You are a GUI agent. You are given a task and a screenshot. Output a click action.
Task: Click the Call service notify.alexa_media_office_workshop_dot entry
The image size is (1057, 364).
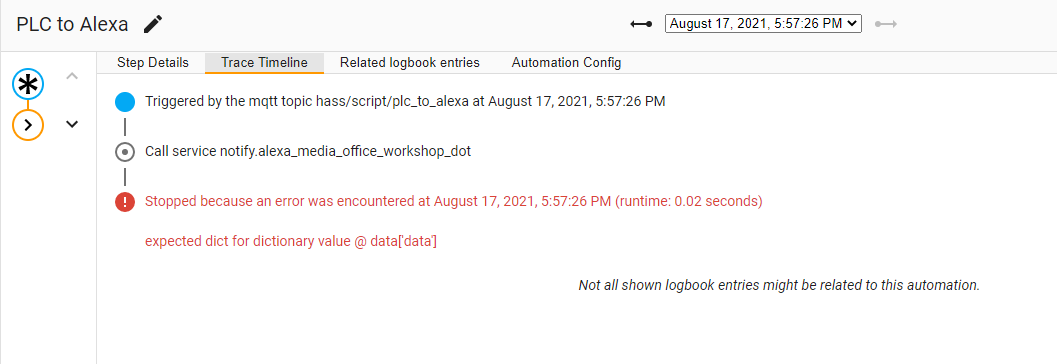click(308, 152)
